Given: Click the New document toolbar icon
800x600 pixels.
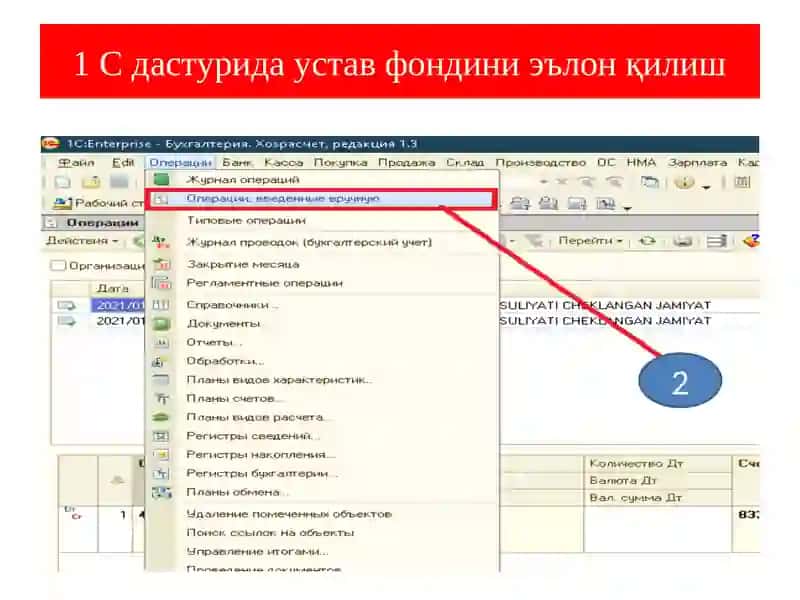Looking at the screenshot, I should click(63, 182).
